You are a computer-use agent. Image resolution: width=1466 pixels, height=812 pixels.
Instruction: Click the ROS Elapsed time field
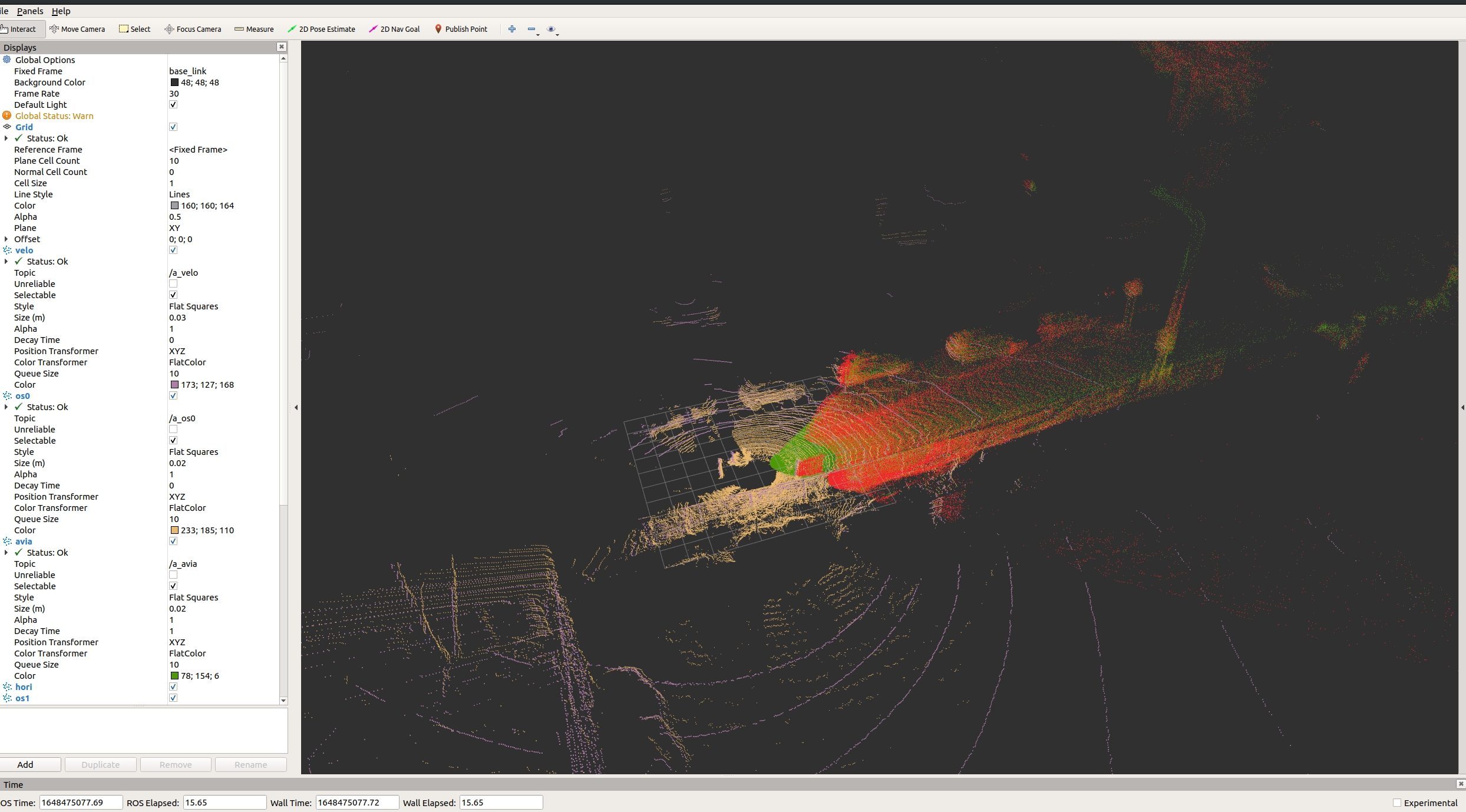224,803
